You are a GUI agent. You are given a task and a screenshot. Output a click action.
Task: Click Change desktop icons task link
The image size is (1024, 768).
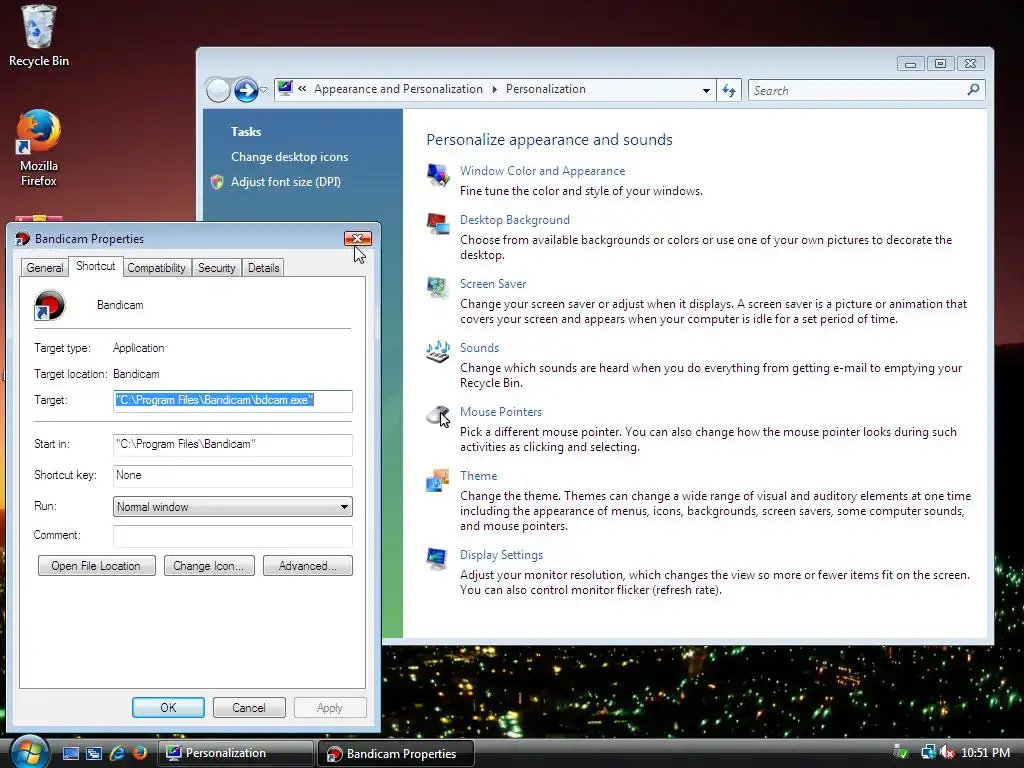pos(289,157)
